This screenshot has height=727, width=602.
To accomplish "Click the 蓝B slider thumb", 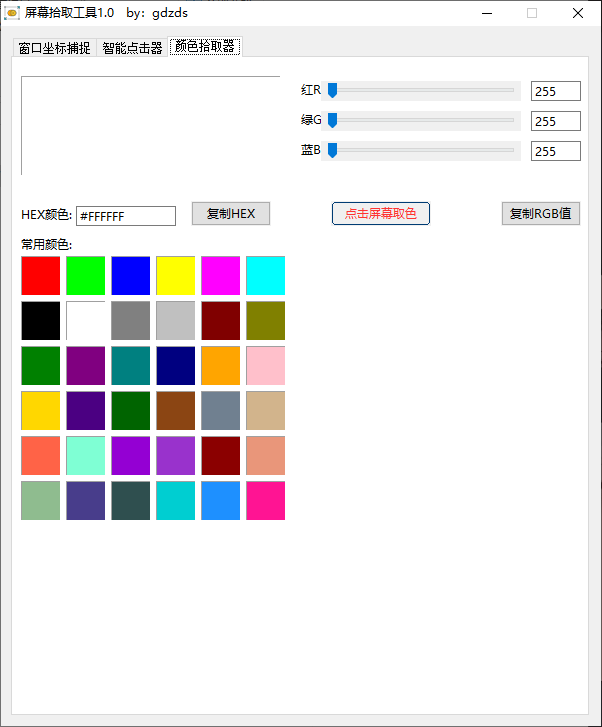I will click(x=332, y=150).
